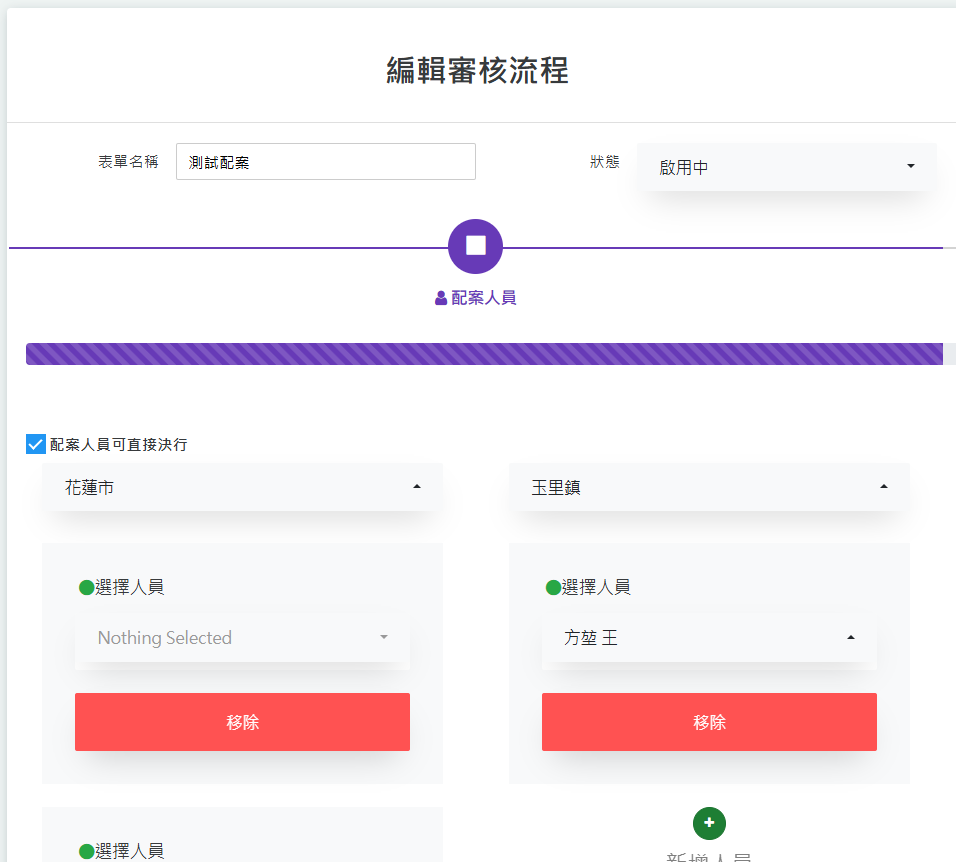Click the 編輯審核流程 page heading
This screenshot has height=862, width=956.
click(x=477, y=71)
